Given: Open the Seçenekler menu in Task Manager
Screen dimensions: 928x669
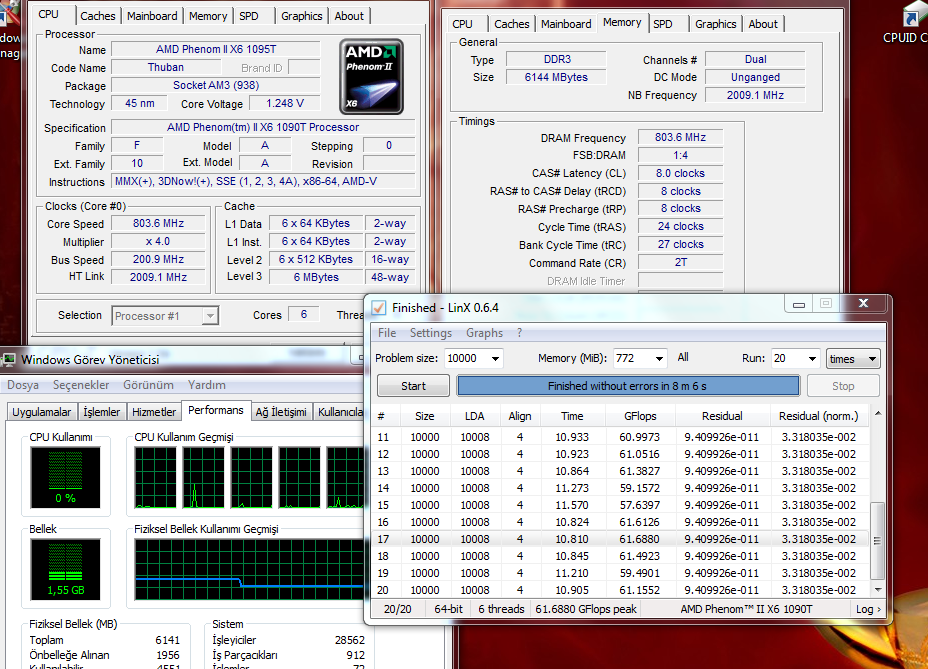Looking at the screenshot, I should click(81, 385).
